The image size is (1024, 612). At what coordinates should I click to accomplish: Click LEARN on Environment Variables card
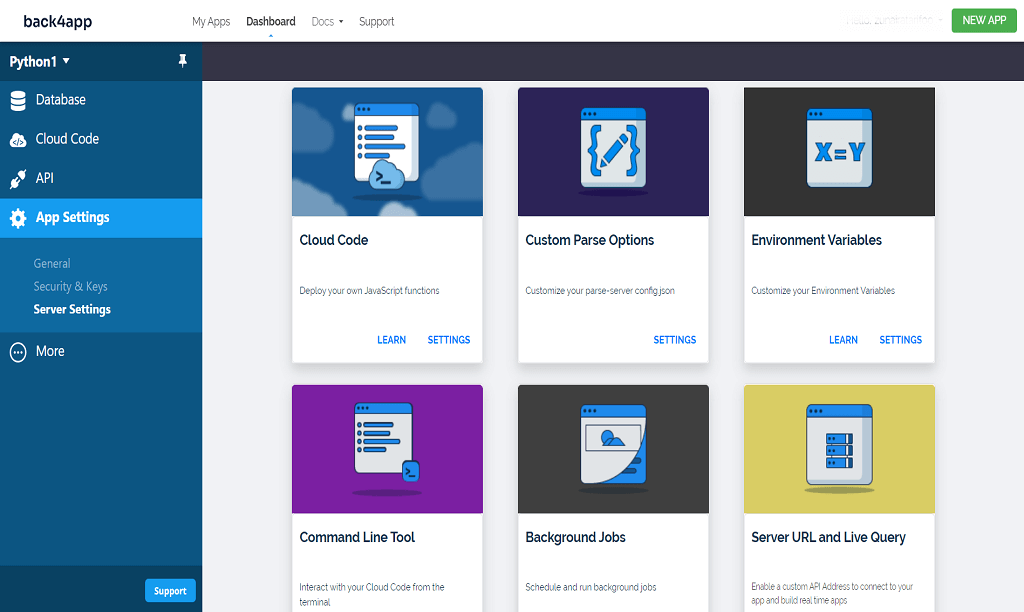point(843,340)
